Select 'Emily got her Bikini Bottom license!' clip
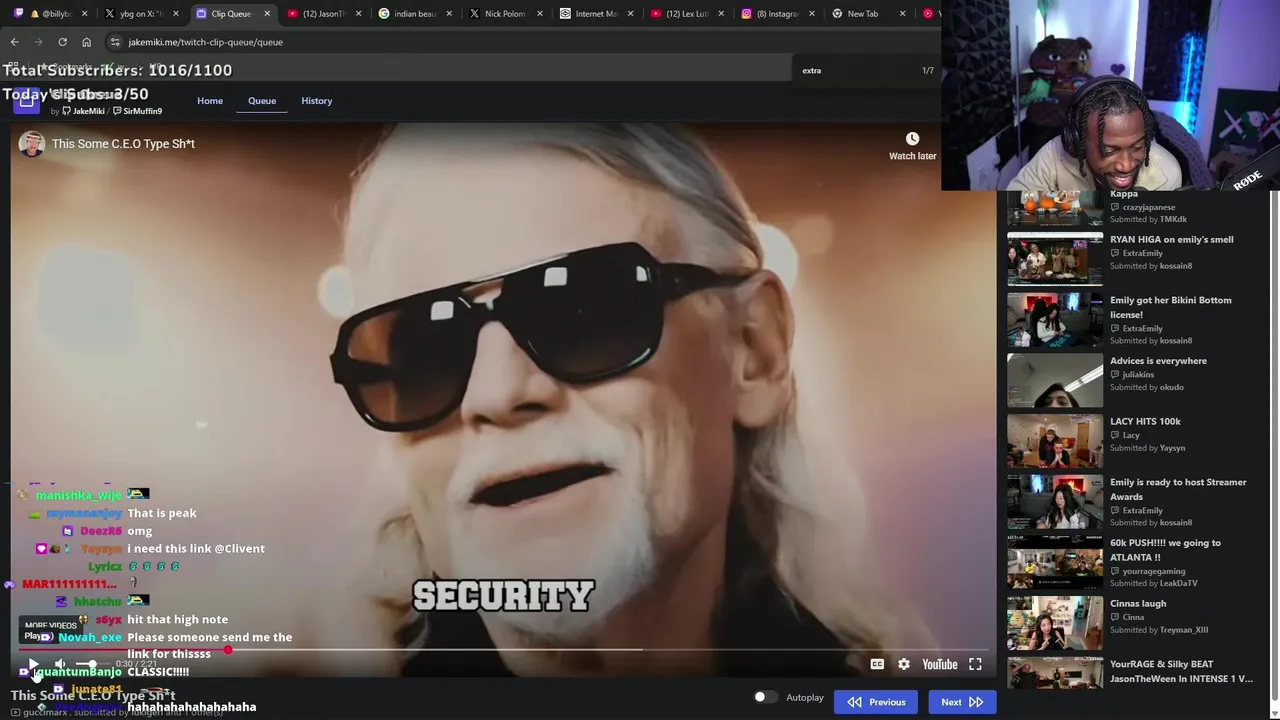 (x=1170, y=307)
